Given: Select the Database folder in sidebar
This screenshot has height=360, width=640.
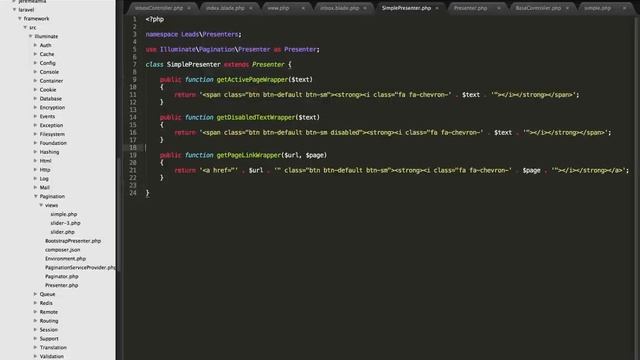Looking at the screenshot, I should pos(51,99).
